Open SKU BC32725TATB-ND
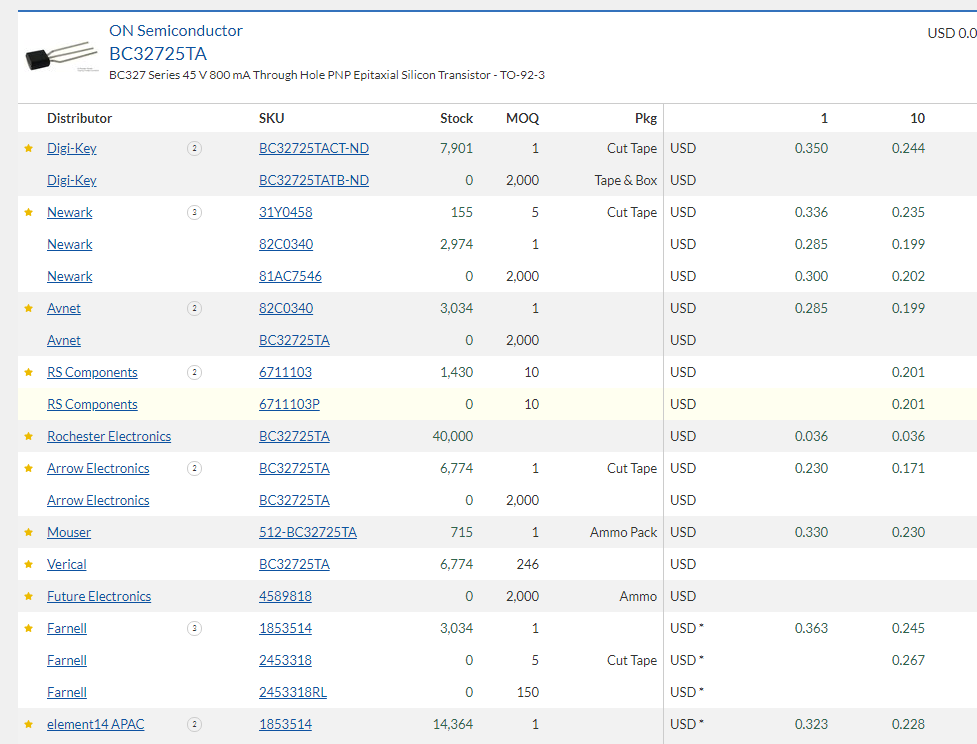 click(x=314, y=180)
